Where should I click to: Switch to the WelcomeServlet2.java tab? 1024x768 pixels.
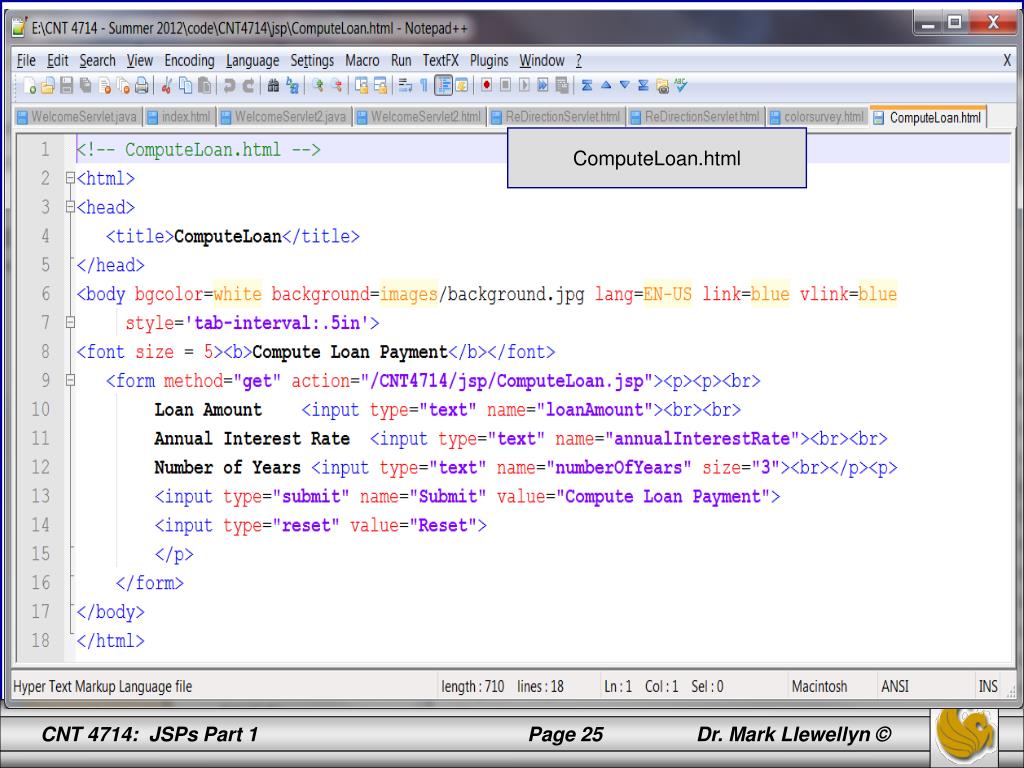click(283, 117)
